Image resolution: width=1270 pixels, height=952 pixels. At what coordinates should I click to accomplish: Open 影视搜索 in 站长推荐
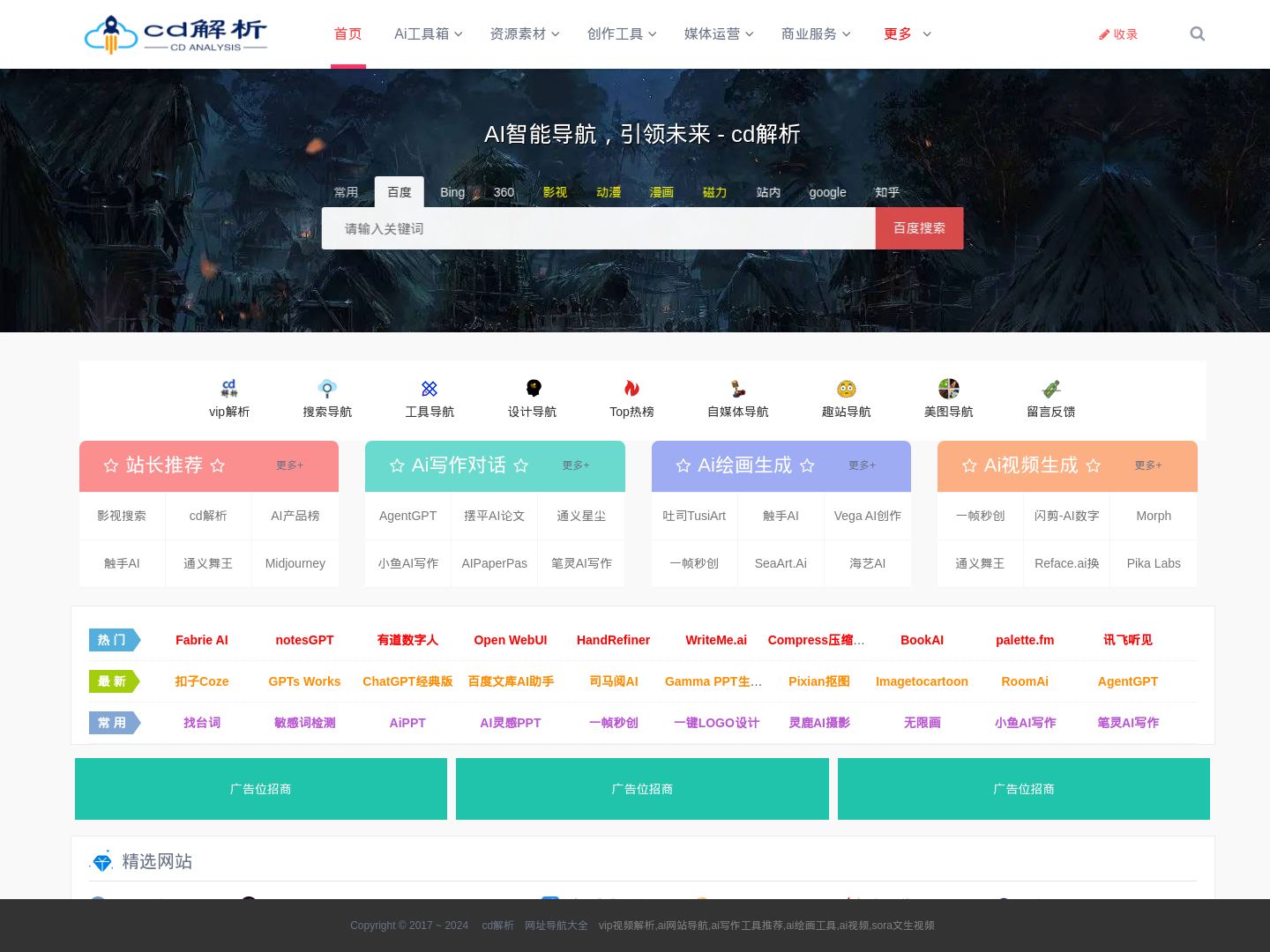point(122,516)
